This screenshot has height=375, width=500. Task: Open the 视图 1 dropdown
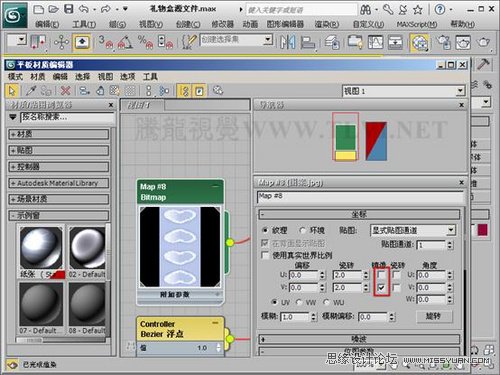point(404,91)
